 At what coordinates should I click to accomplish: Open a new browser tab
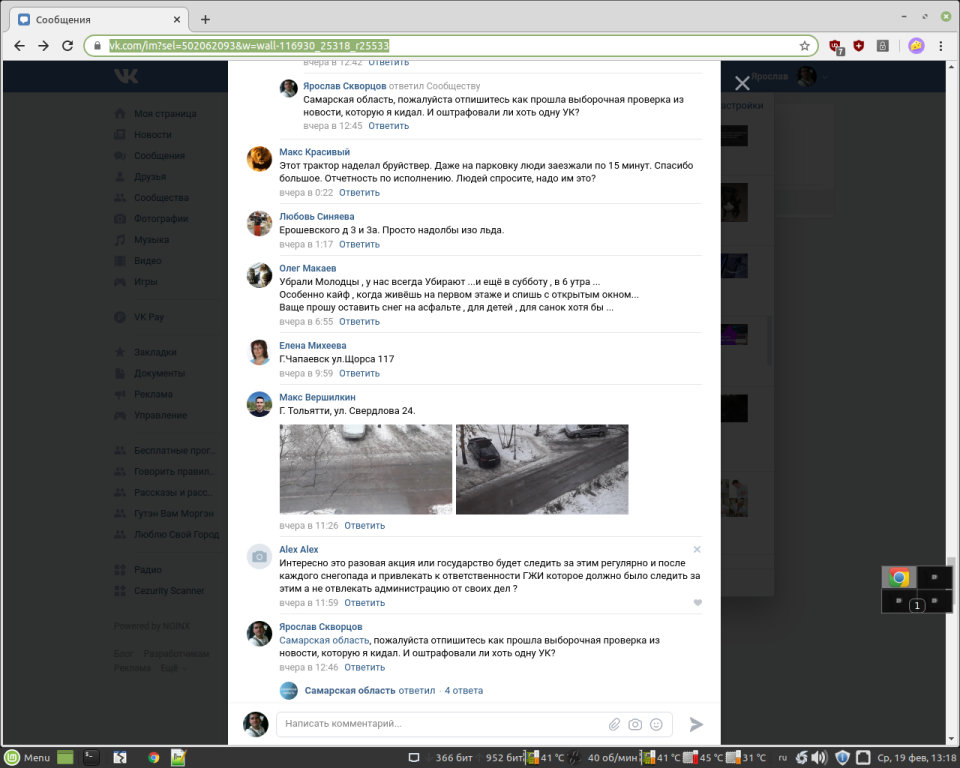click(206, 19)
